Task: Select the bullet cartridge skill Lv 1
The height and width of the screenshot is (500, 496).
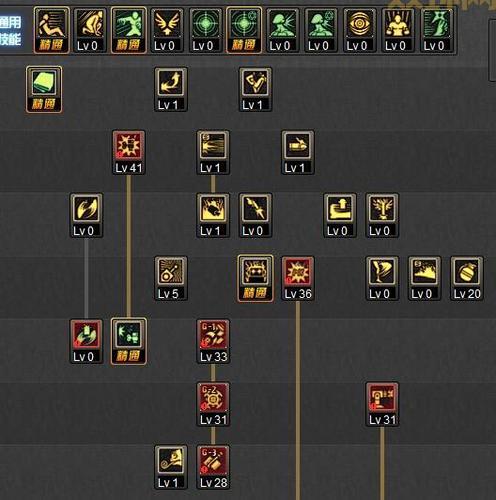Action: coord(298,152)
